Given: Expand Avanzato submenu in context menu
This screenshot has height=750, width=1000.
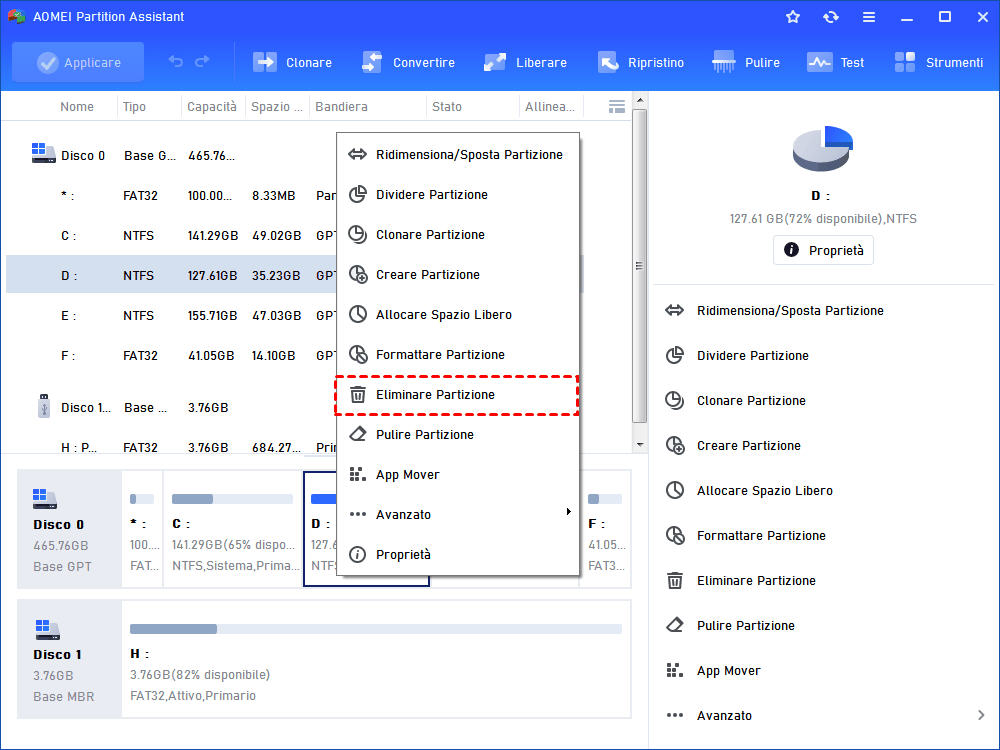Looking at the screenshot, I should pyautogui.click(x=458, y=515).
